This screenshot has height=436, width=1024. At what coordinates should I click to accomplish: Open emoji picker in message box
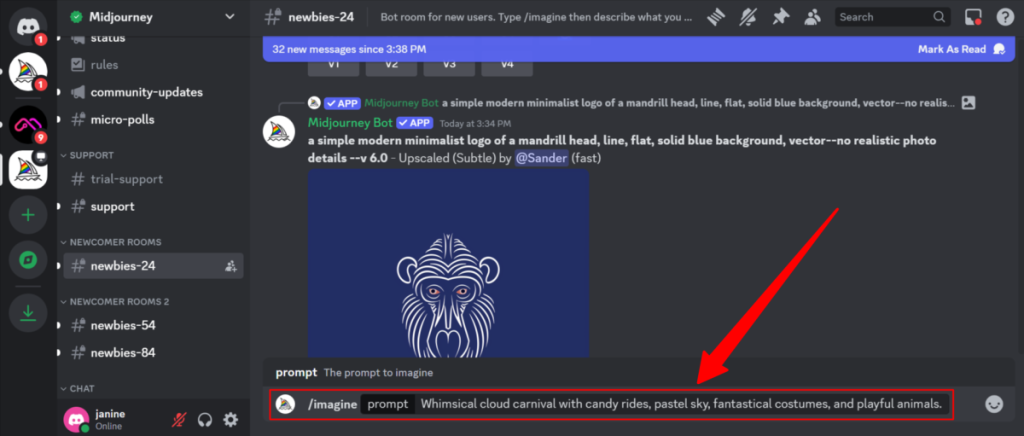coord(993,404)
